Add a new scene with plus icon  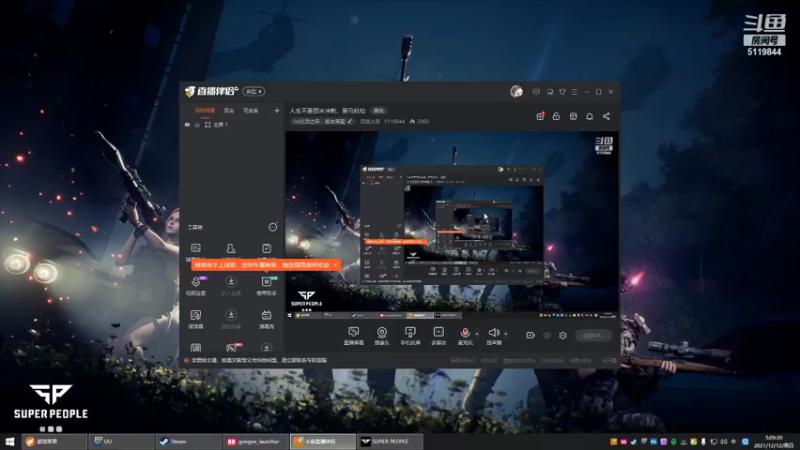(x=277, y=110)
